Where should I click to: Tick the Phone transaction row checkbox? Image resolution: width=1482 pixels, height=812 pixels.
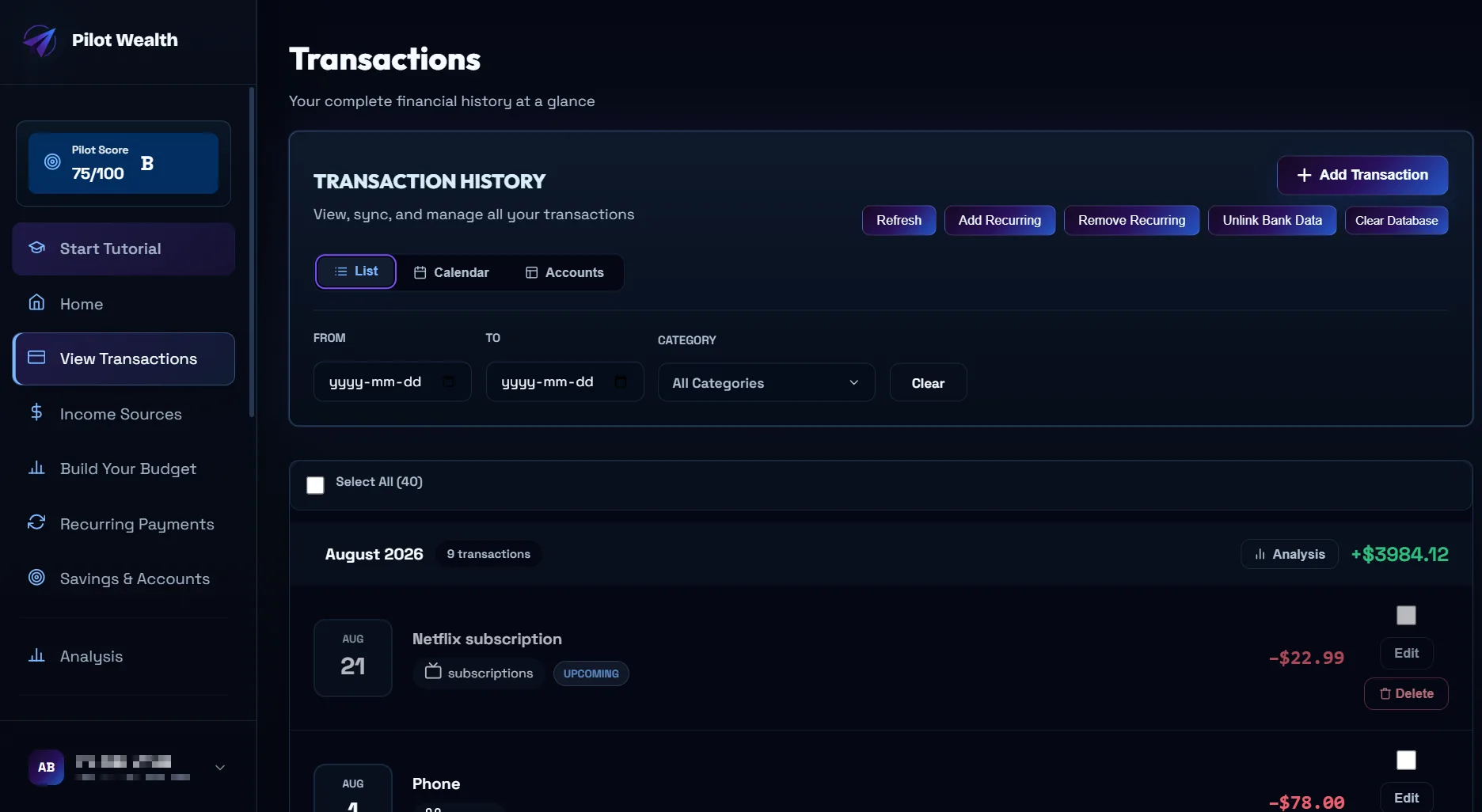tap(1406, 760)
